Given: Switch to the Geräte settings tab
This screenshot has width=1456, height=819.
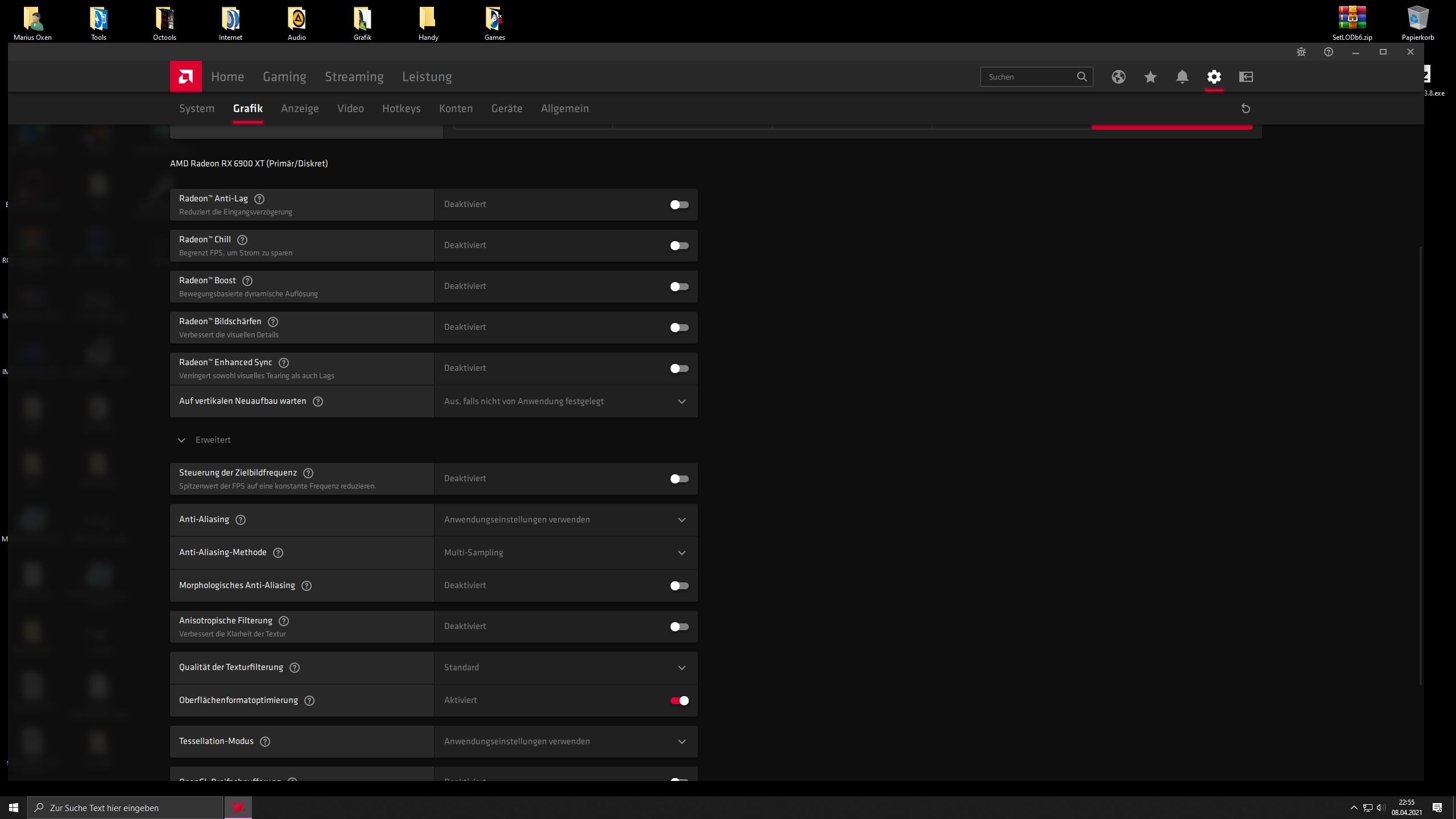Looking at the screenshot, I should point(507,109).
